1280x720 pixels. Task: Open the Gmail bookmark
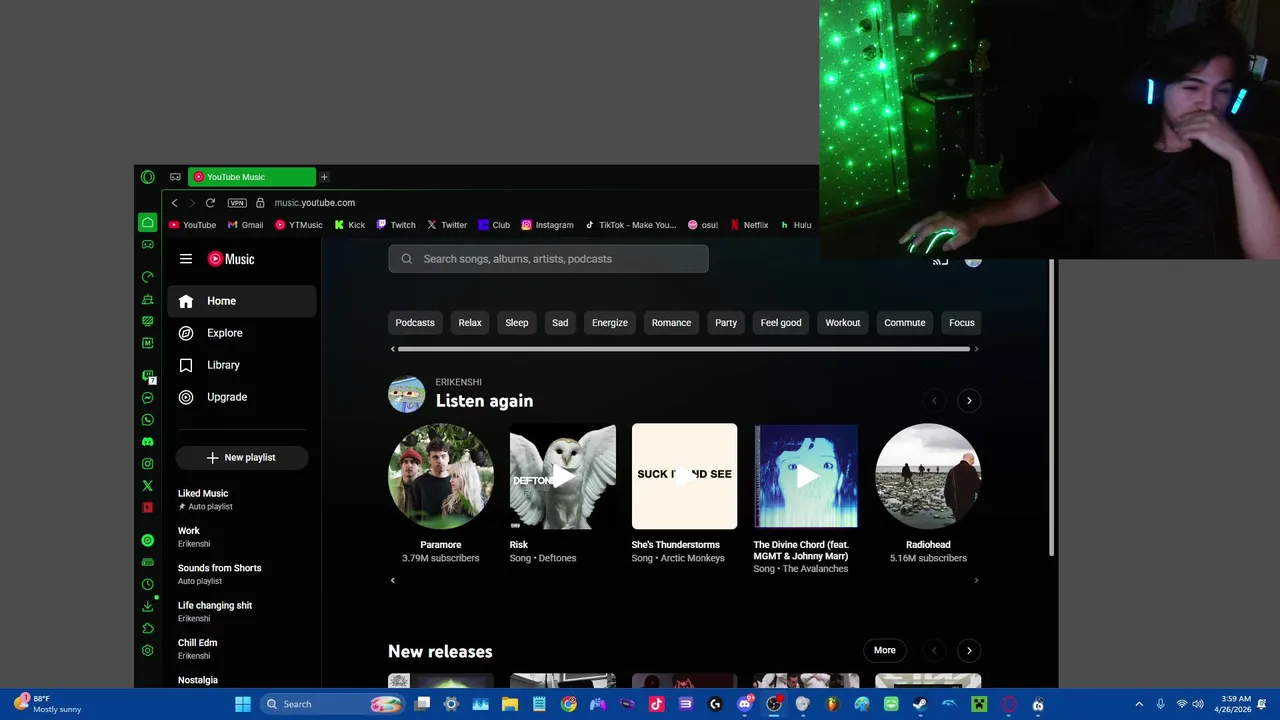pyautogui.click(x=246, y=225)
